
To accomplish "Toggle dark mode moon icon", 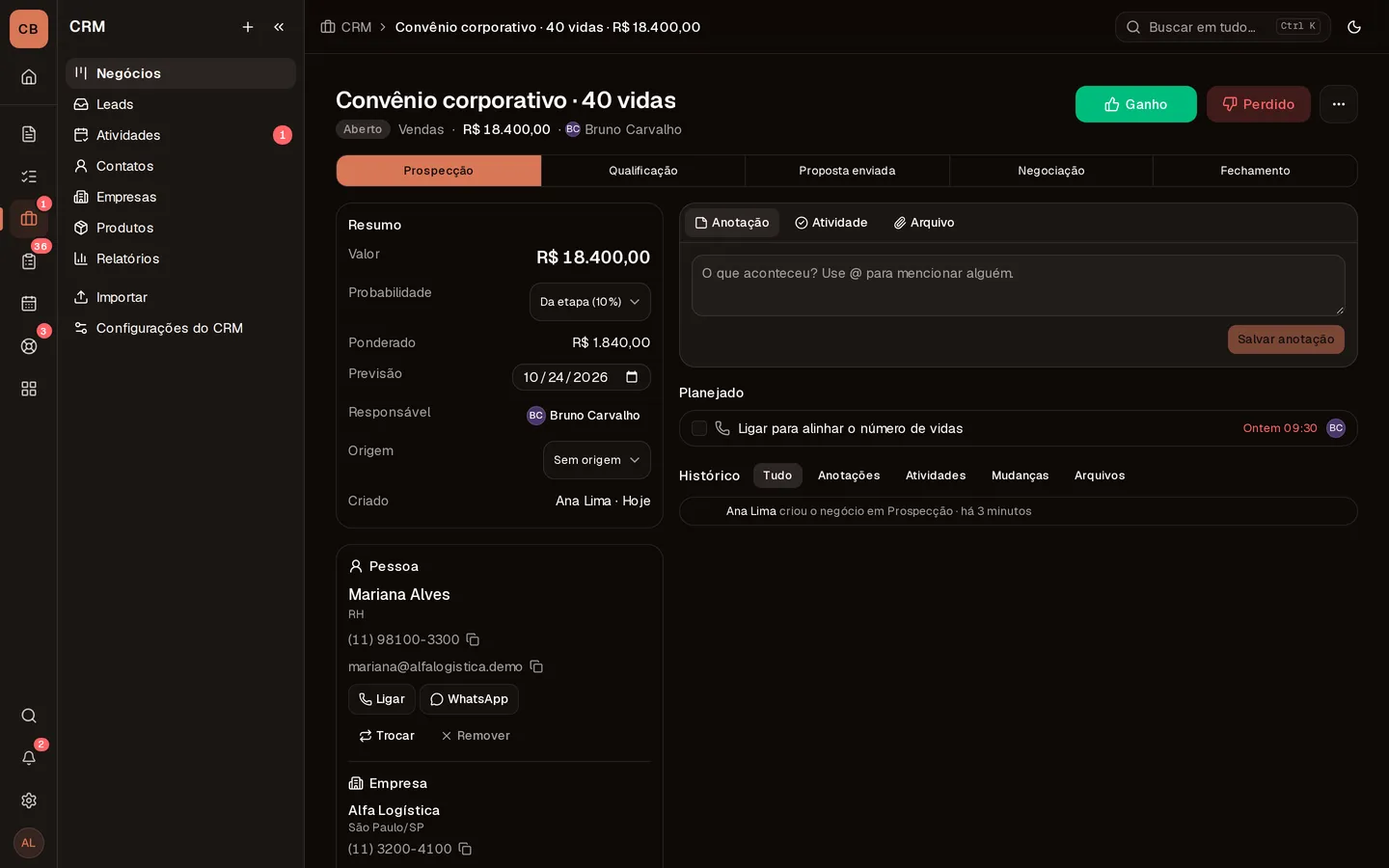I will (1354, 27).
